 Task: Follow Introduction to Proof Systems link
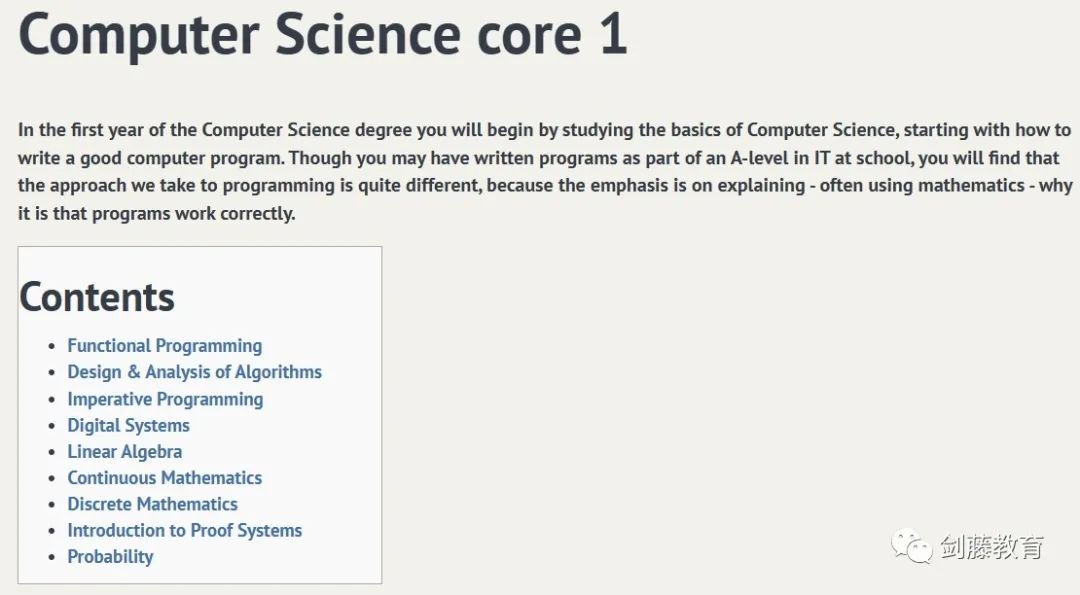(x=185, y=530)
